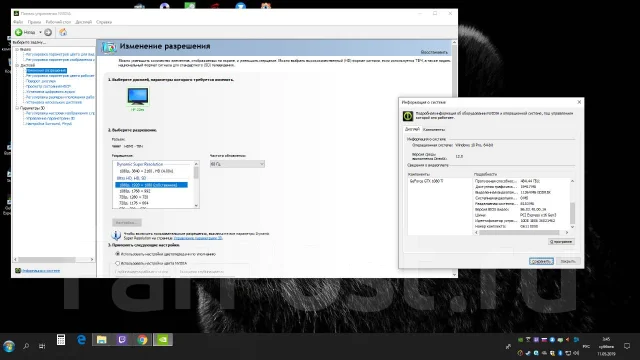Click the NVIDIA Control Panel taskbar icon
This screenshot has width=640, height=360.
pos(163,340)
